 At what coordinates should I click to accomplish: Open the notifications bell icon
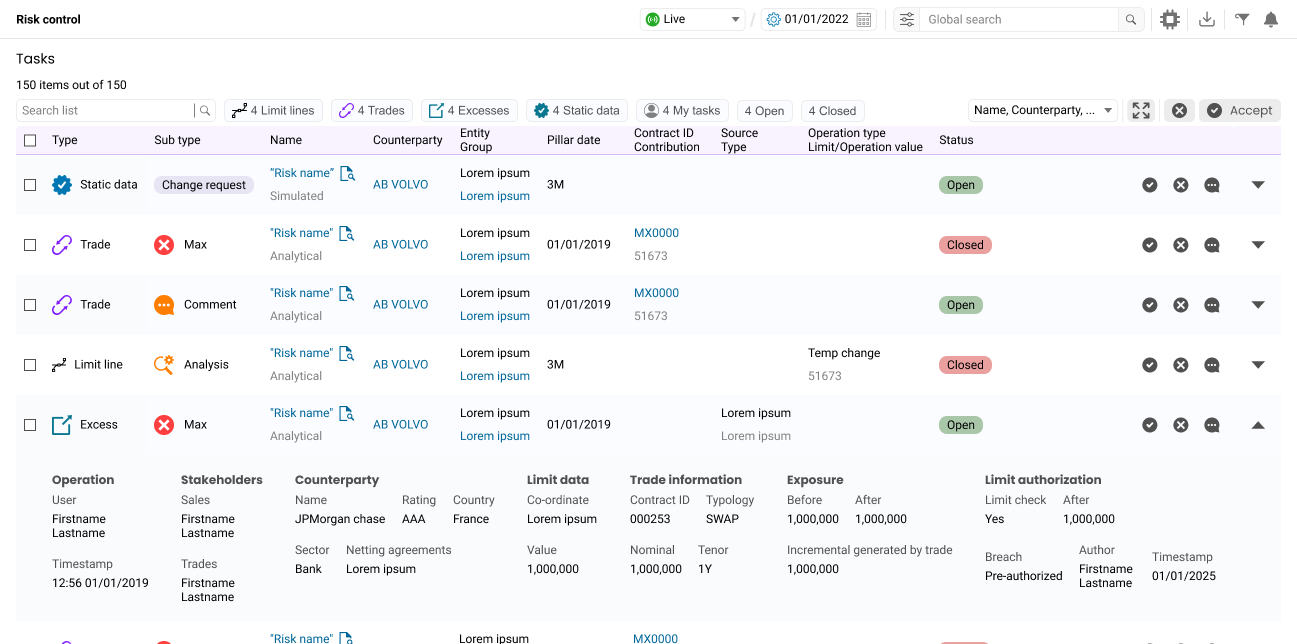point(1271,19)
